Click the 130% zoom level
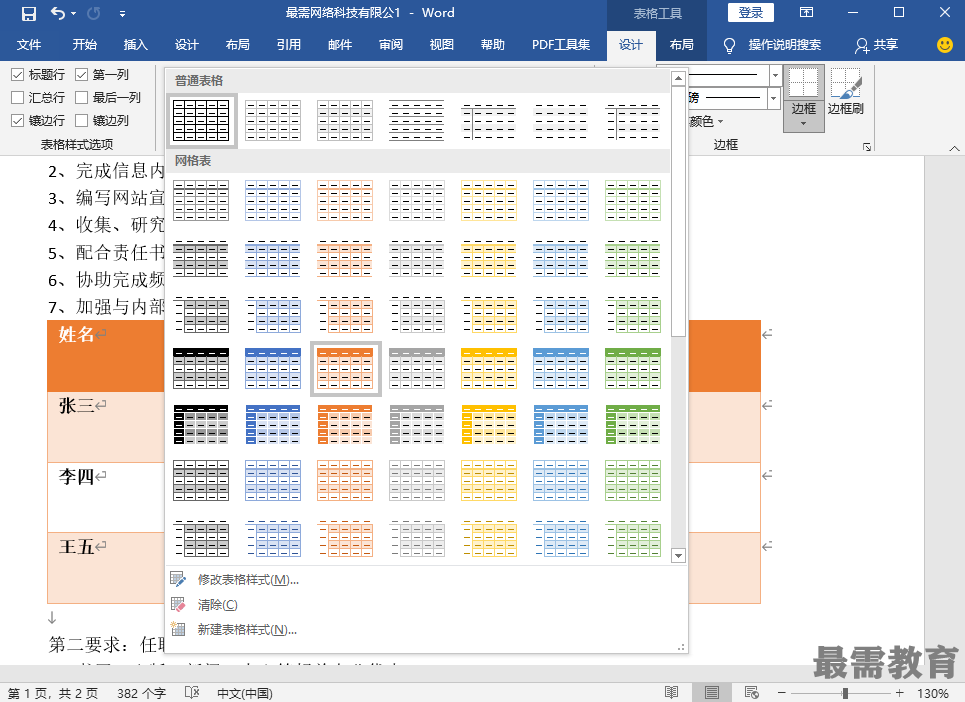This screenshot has width=965, height=702. 932,693
